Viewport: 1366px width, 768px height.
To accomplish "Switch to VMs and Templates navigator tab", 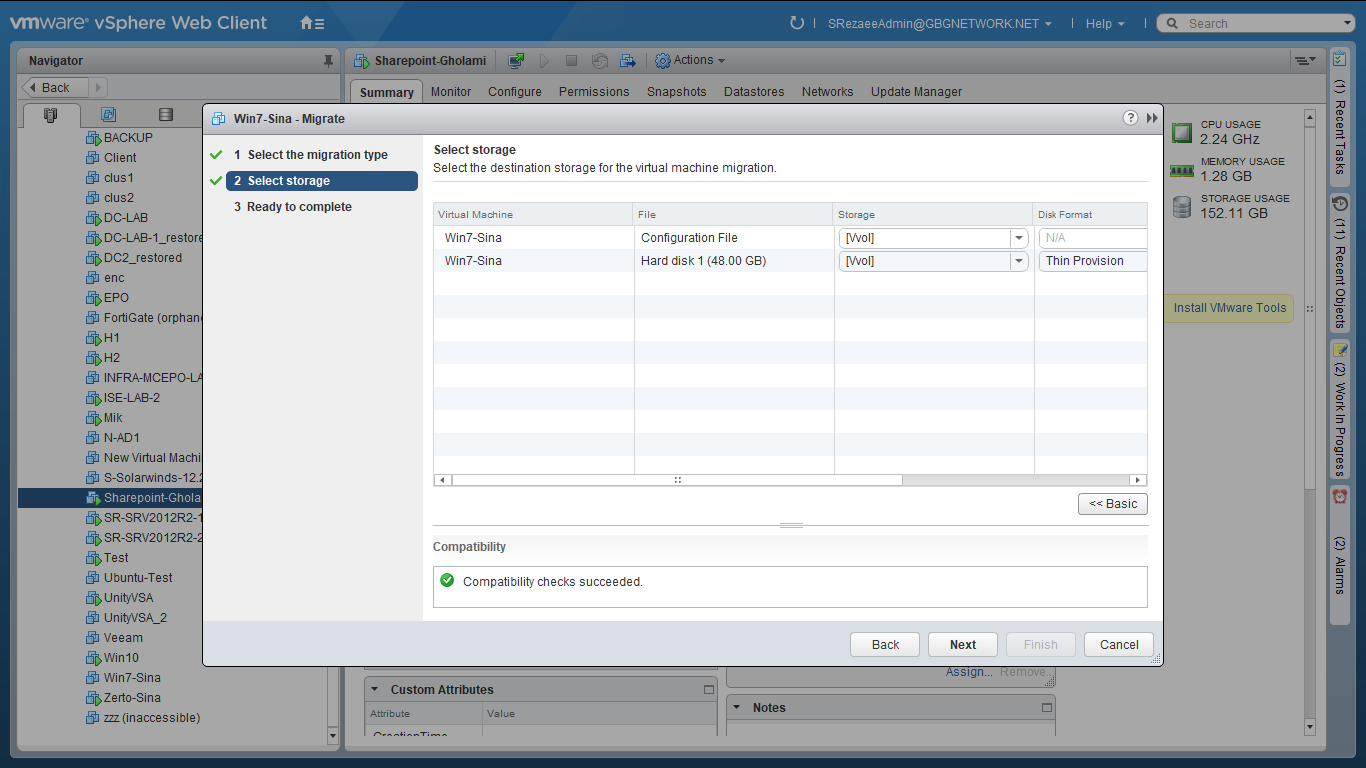I will pos(108,115).
